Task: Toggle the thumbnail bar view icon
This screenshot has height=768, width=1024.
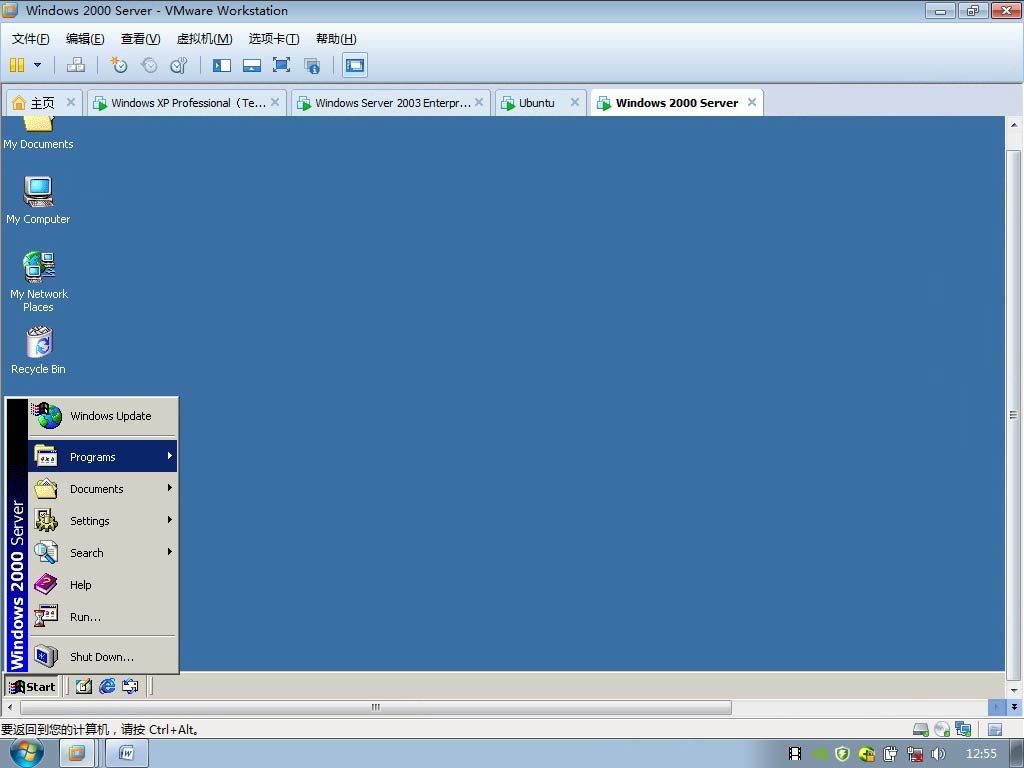Action: (x=251, y=65)
